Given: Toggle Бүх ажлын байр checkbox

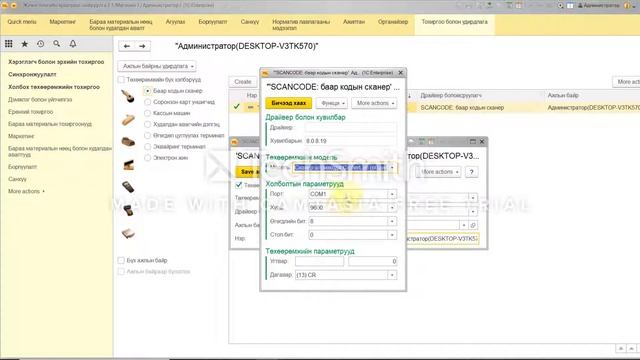Looking at the screenshot, I should point(121,260).
